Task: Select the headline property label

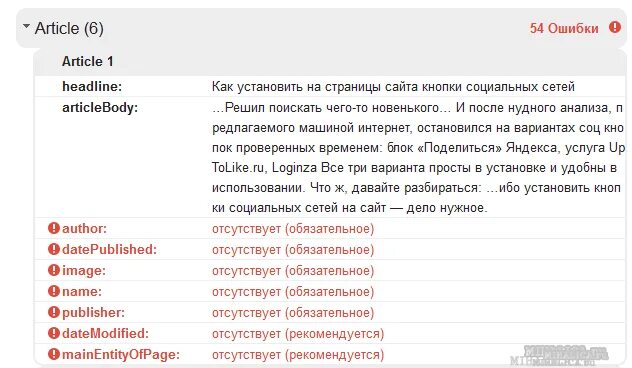Action: [92, 86]
